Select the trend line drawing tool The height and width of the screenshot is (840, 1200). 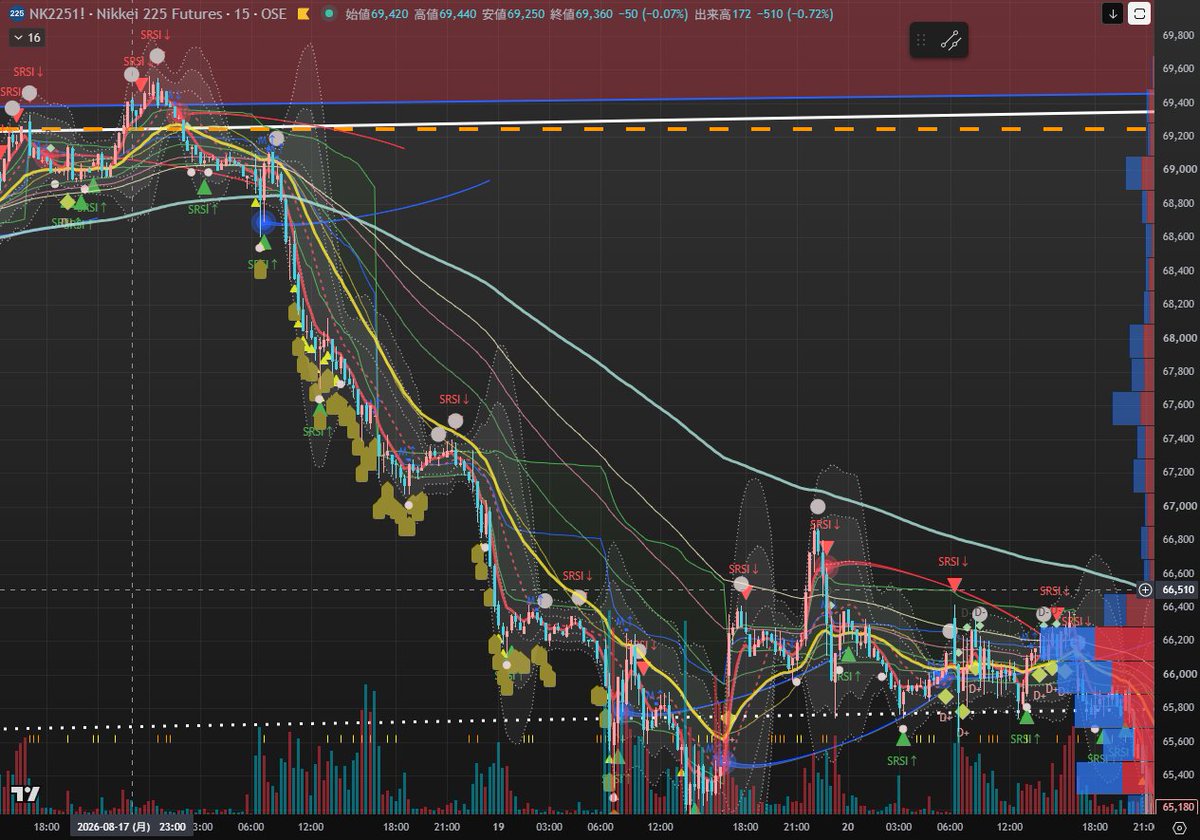click(x=951, y=41)
